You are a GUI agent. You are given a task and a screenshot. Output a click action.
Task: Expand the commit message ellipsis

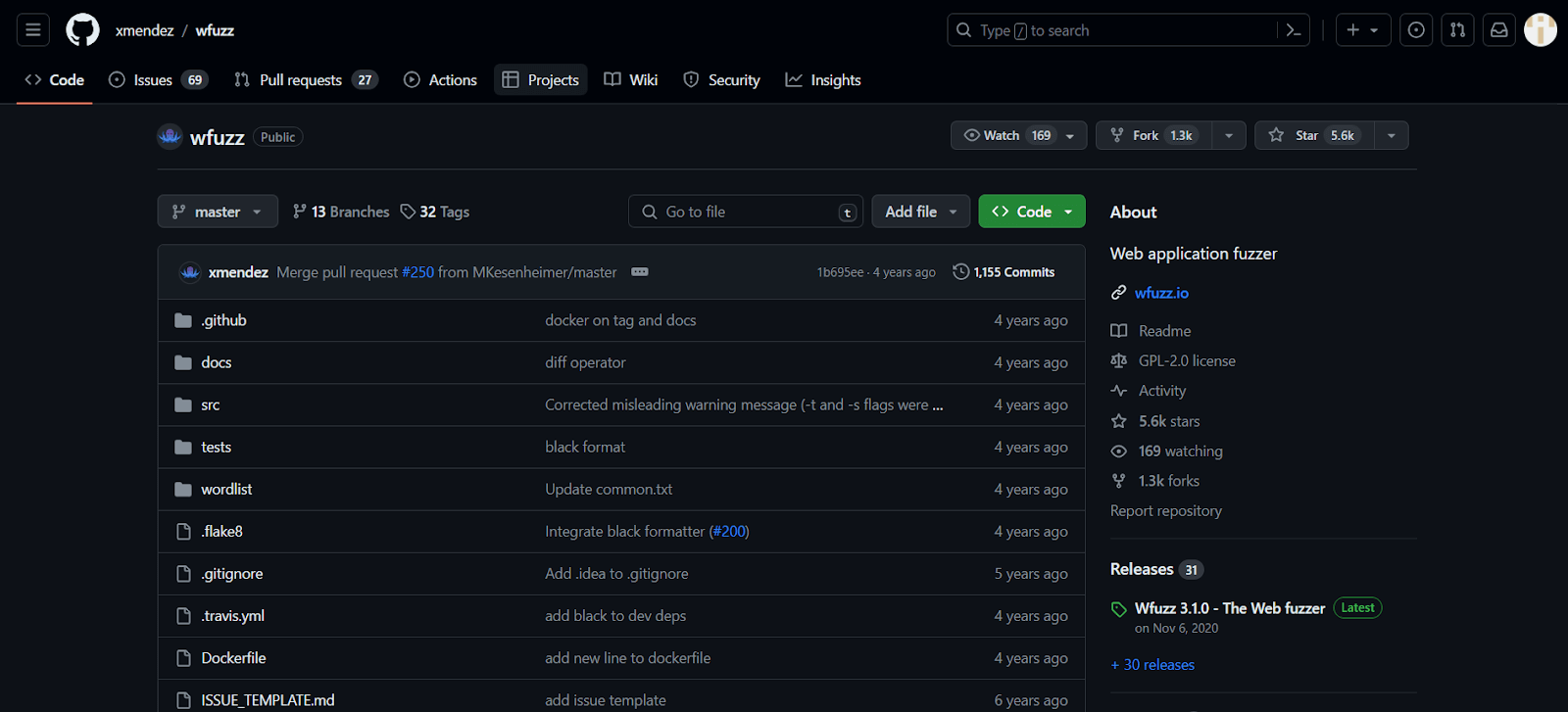640,271
